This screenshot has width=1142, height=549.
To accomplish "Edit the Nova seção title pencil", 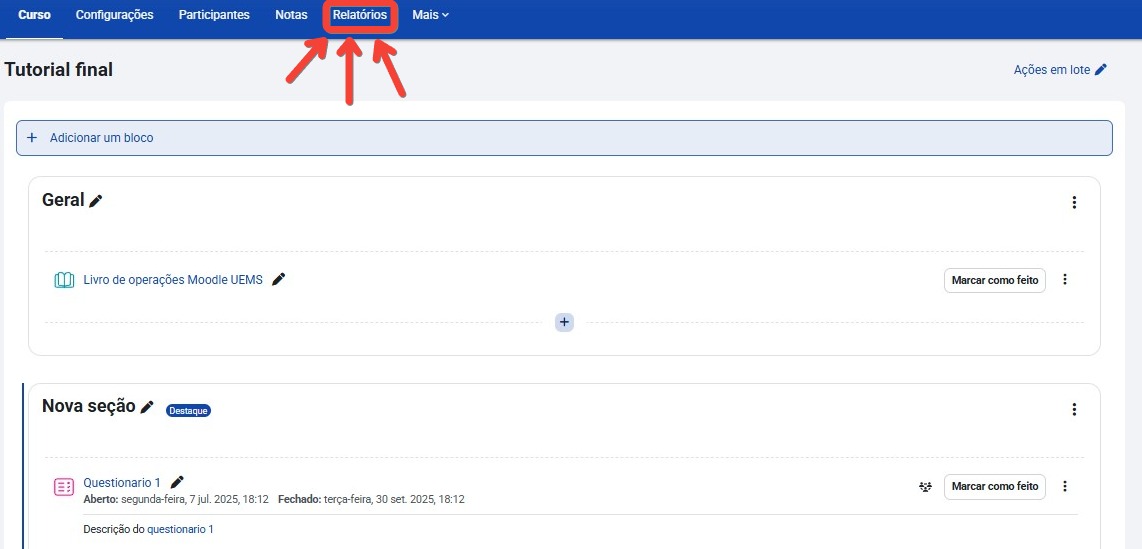I will 147,407.
